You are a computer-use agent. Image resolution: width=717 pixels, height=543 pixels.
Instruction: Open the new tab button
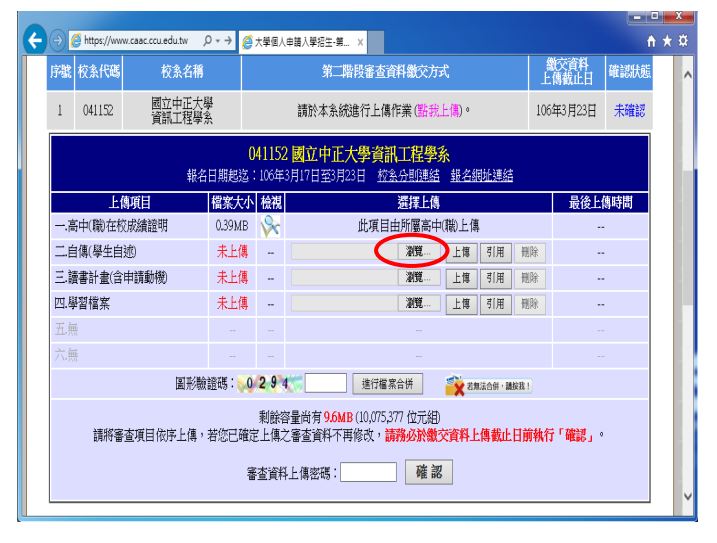tap(375, 43)
